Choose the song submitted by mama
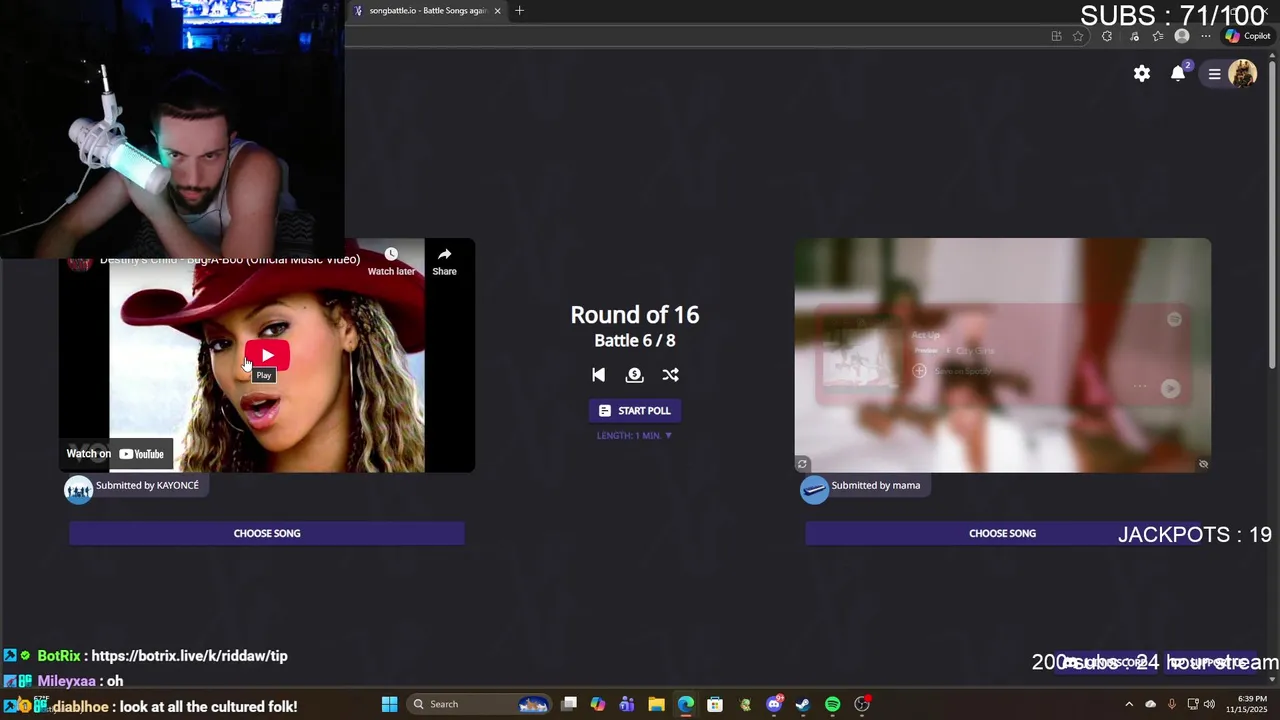The image size is (1280, 720). (x=1002, y=533)
